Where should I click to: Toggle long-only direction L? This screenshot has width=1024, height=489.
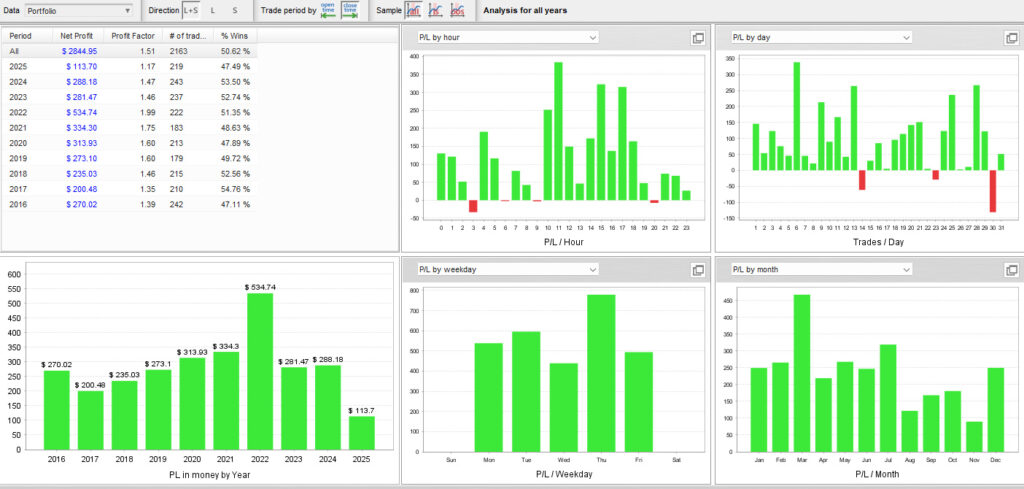[212, 10]
